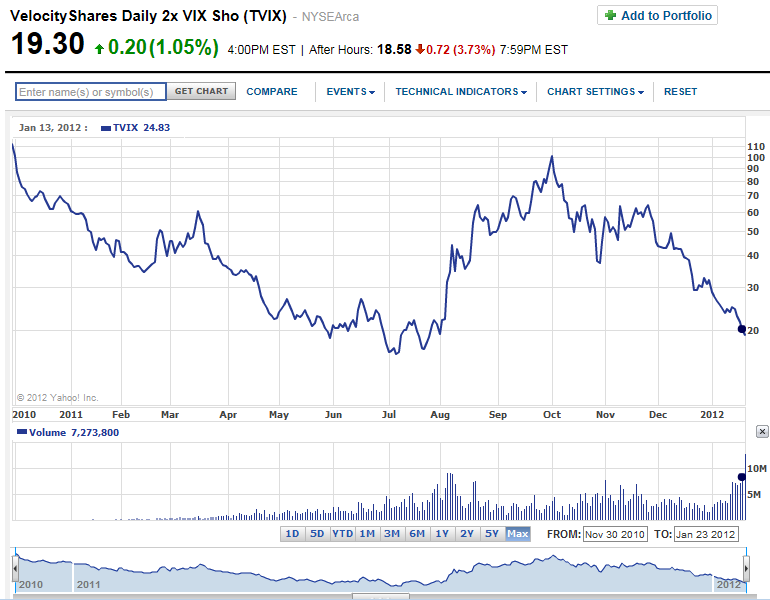Screen dimensions: 770x600
Task: Select the 1M time range tab
Action: (x=367, y=534)
